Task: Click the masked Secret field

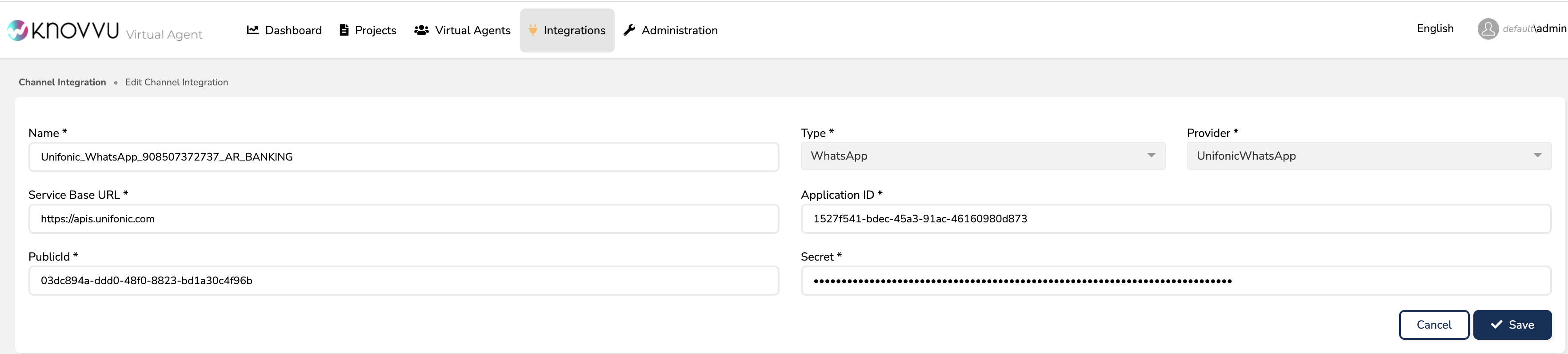Action: [x=1175, y=281]
